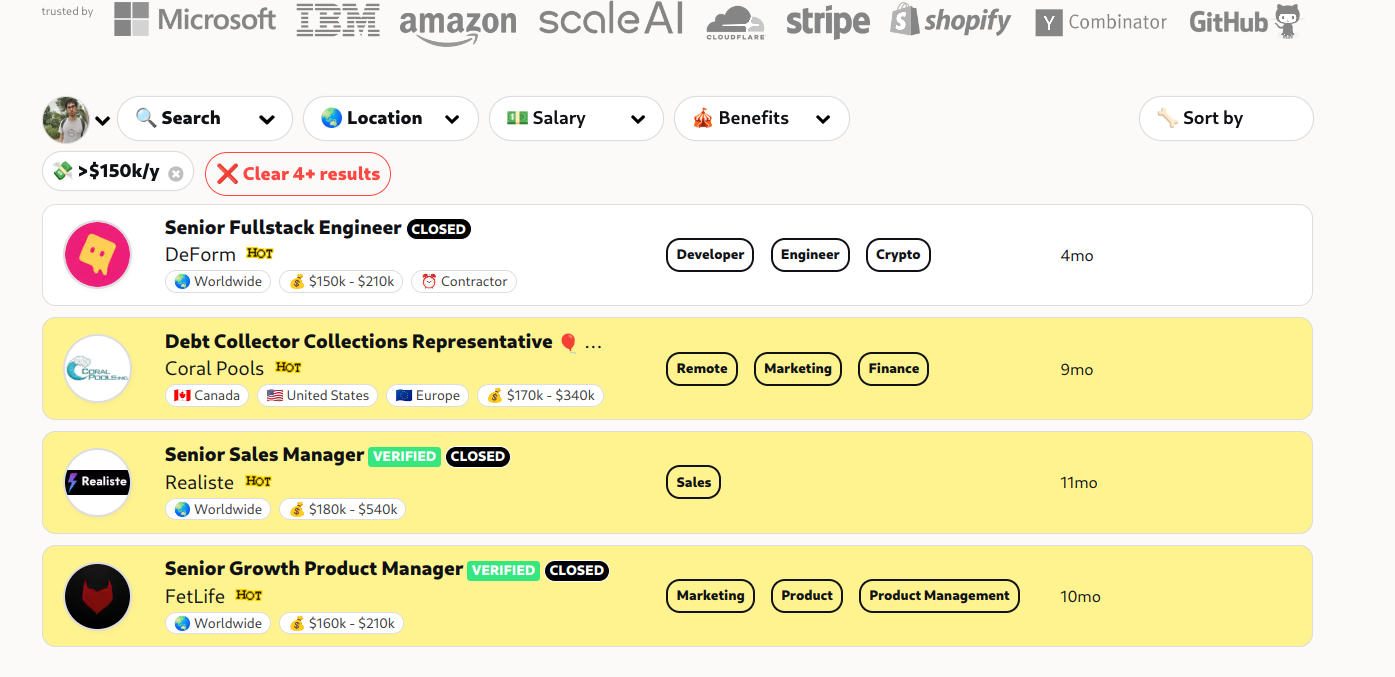Open the Salary filter dropdown
1395x677 pixels.
click(576, 119)
